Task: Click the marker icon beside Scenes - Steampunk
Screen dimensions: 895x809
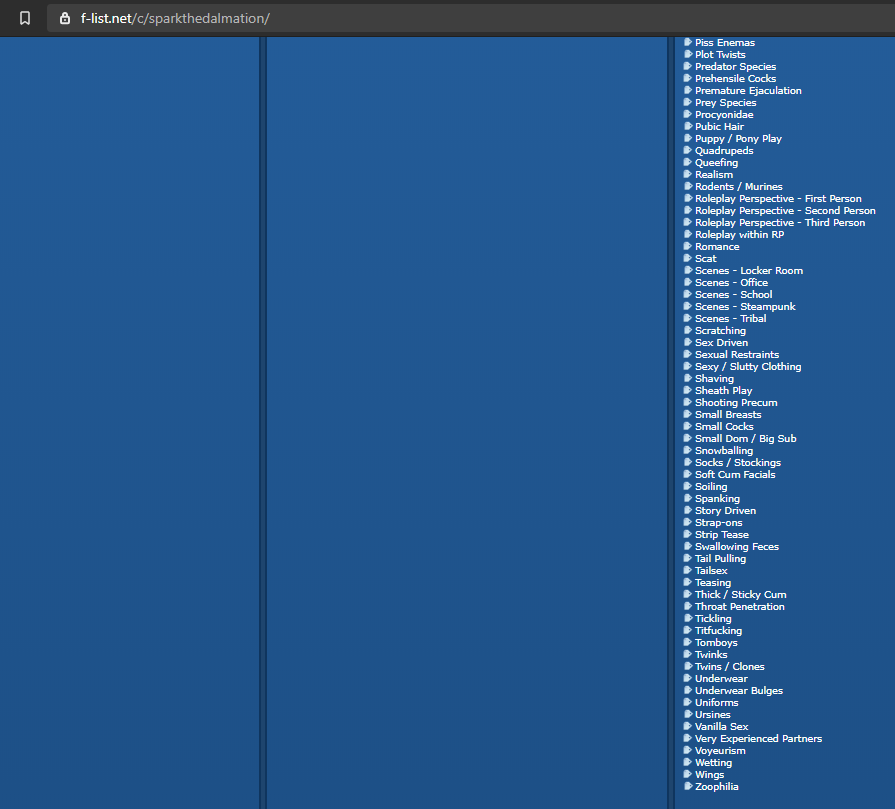Action: pyautogui.click(x=688, y=306)
